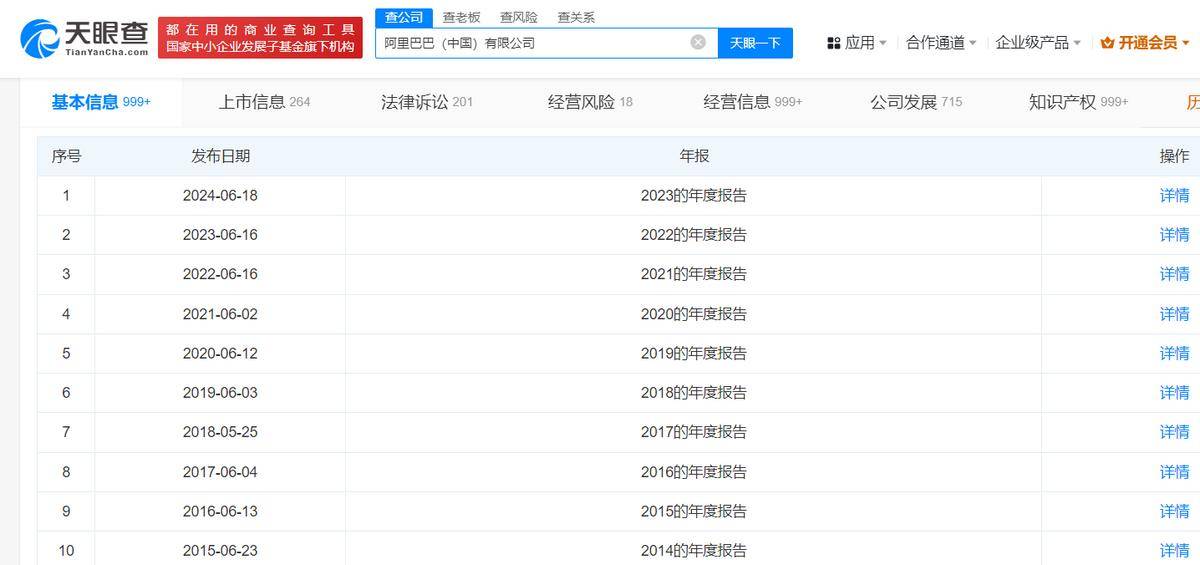
Task: Click the 天眼一下 search button
Action: (x=755, y=43)
